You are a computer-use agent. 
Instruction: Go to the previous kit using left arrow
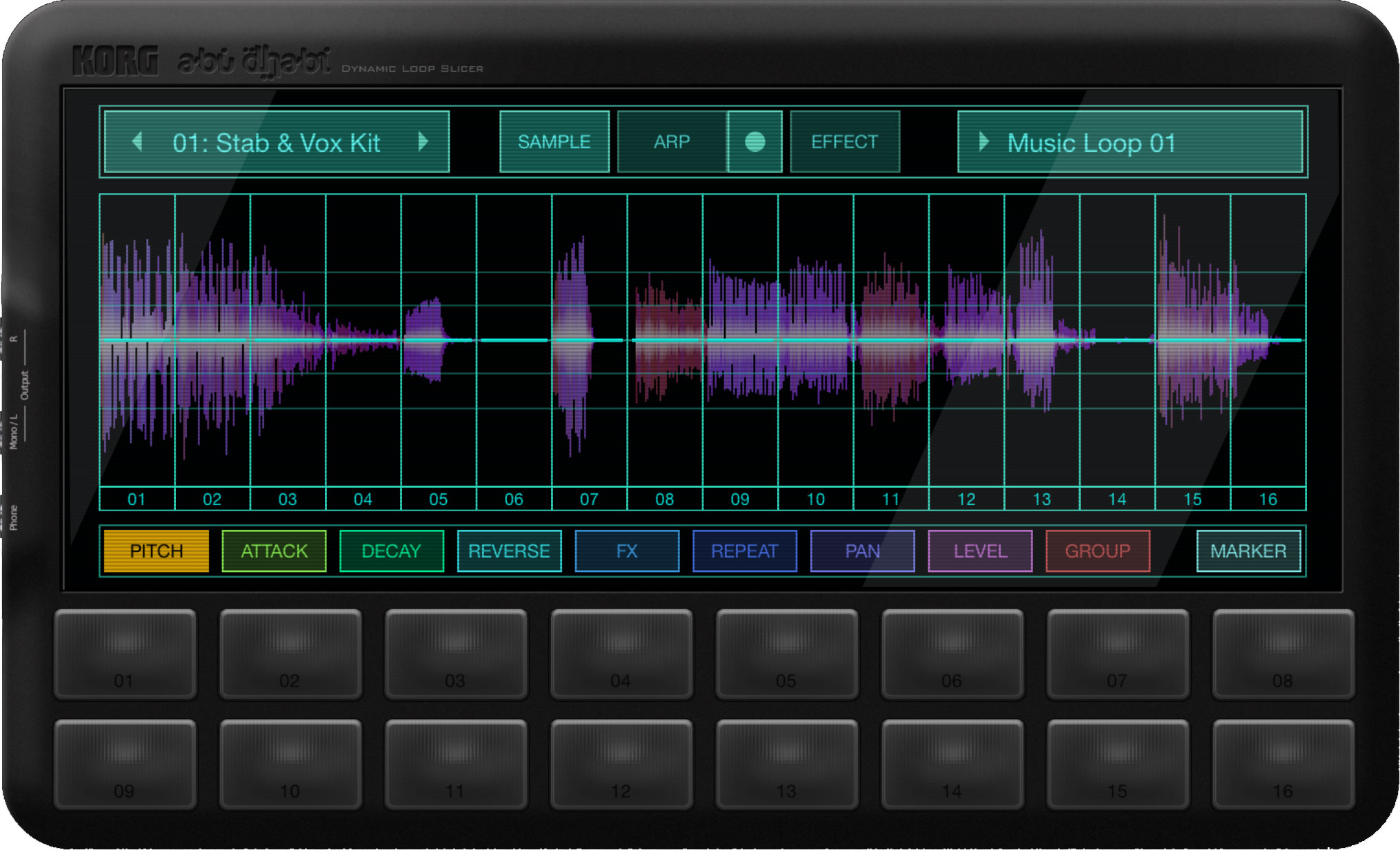coord(137,142)
